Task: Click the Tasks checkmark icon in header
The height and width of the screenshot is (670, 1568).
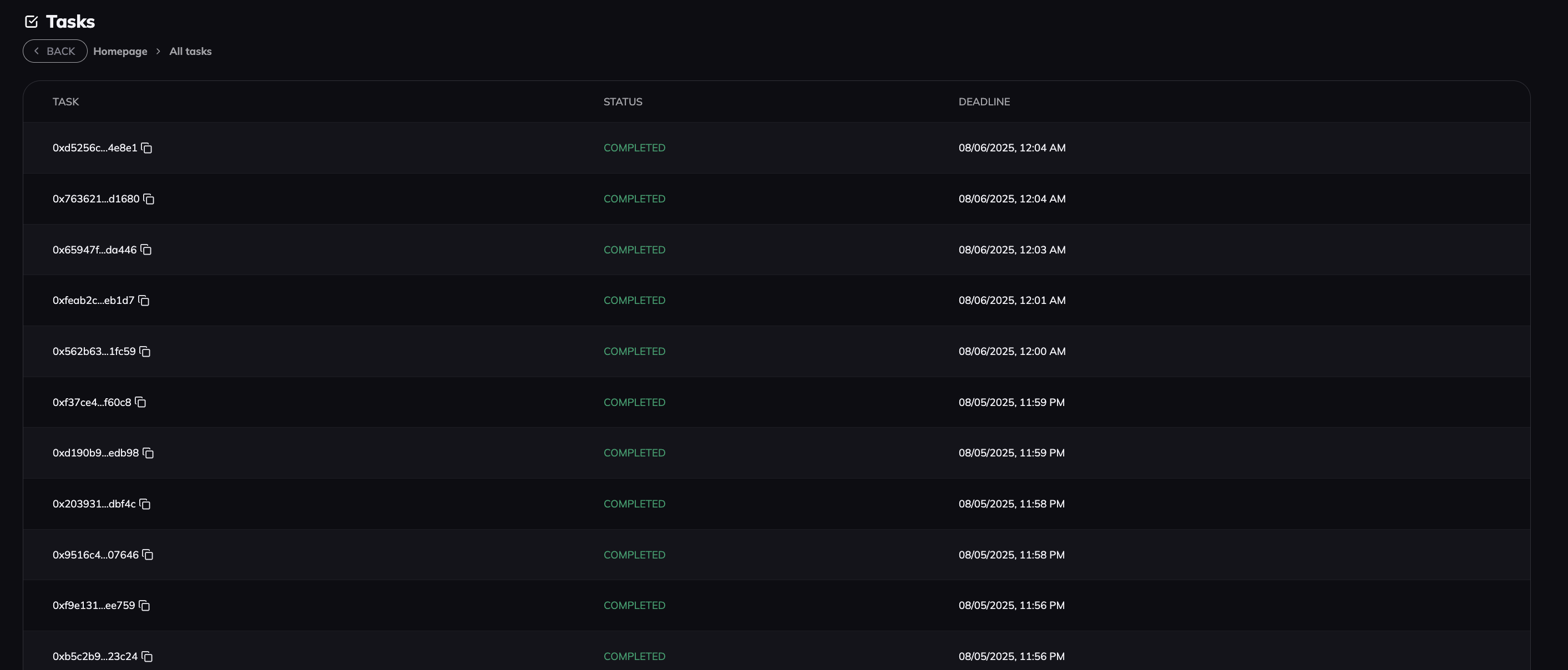Action: point(32,20)
